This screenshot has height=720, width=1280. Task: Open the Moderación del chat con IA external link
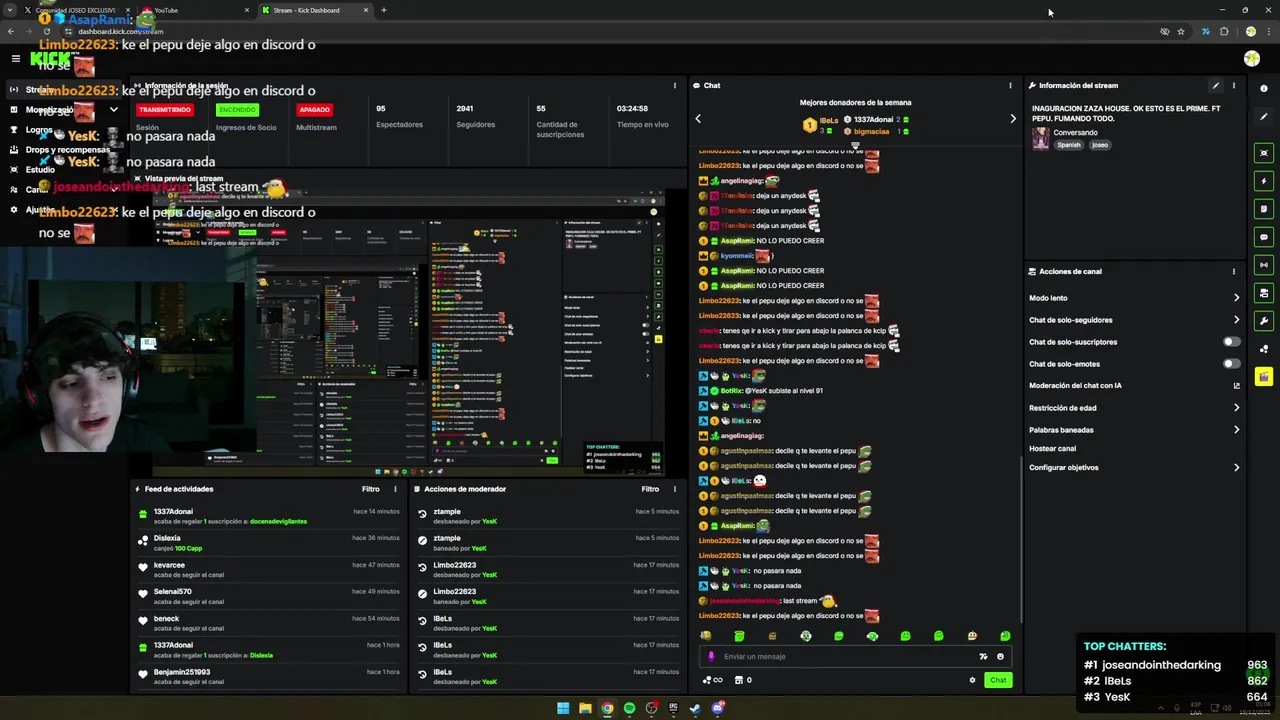click(x=1236, y=386)
